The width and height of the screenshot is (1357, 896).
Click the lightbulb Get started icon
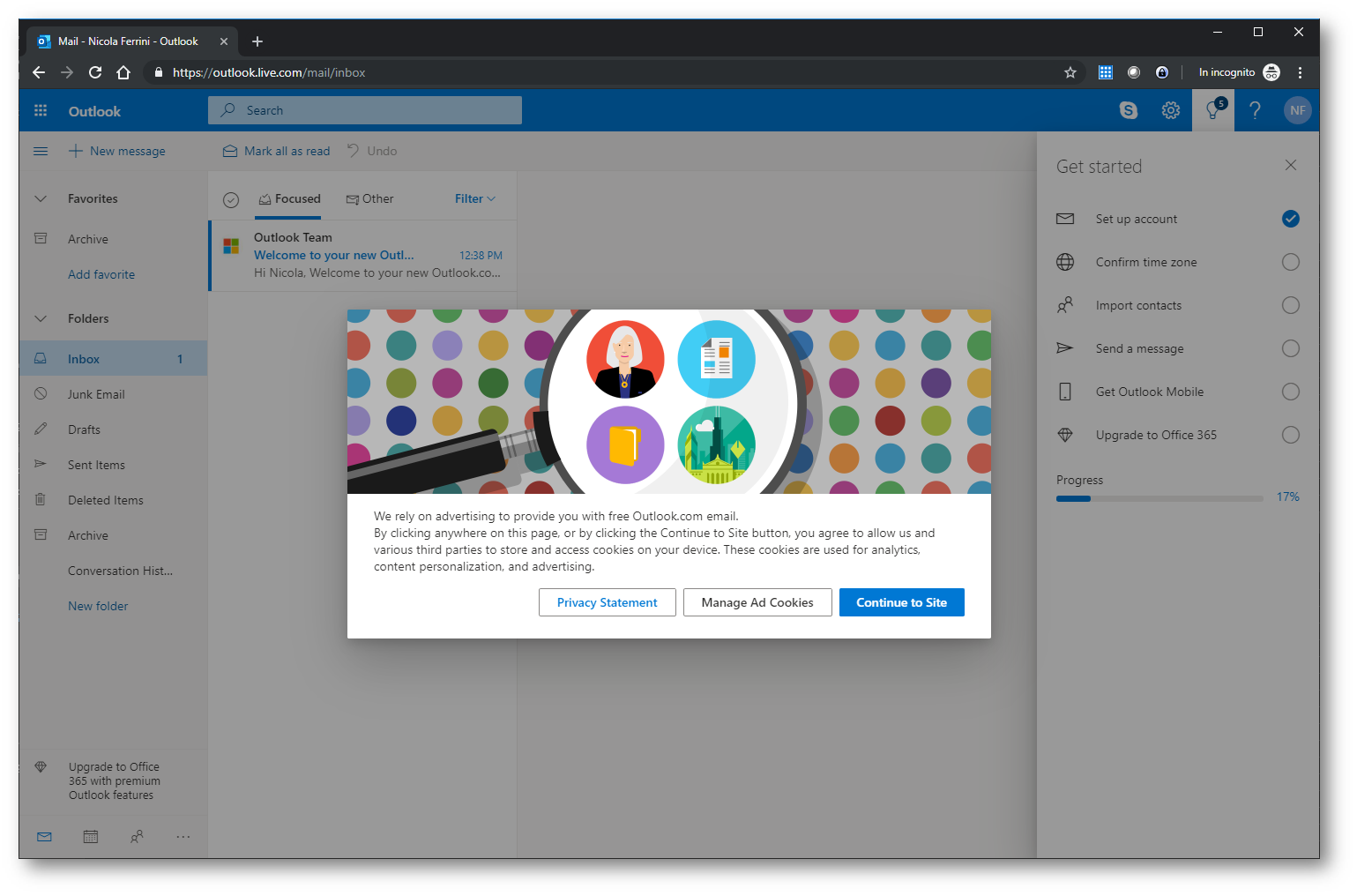[x=1213, y=110]
